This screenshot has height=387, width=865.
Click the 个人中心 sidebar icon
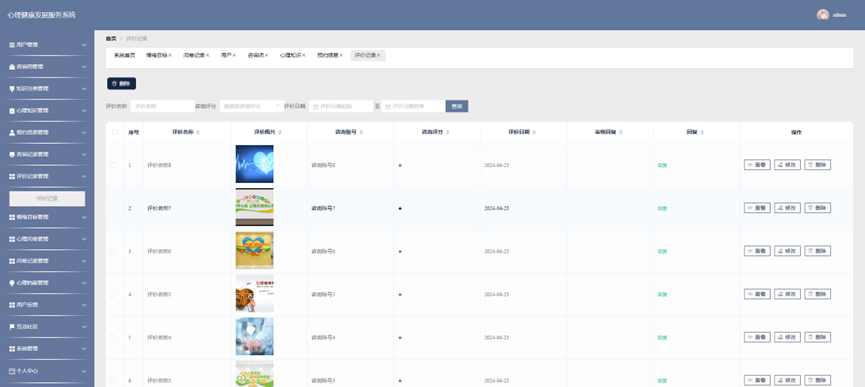point(12,371)
